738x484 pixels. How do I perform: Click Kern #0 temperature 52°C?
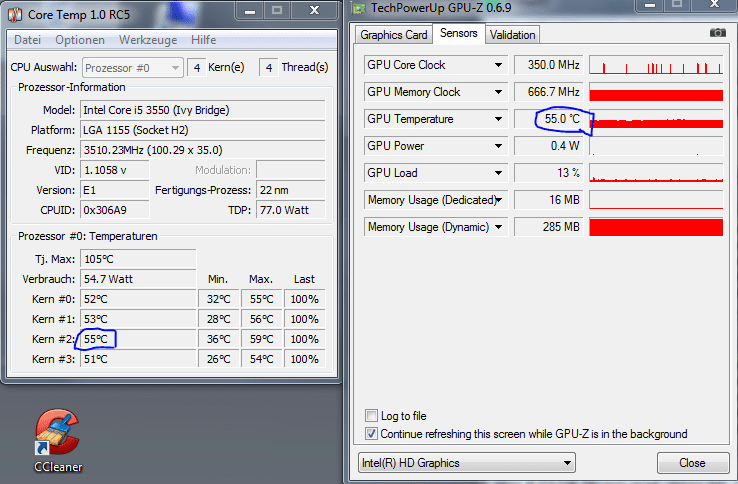click(x=138, y=299)
